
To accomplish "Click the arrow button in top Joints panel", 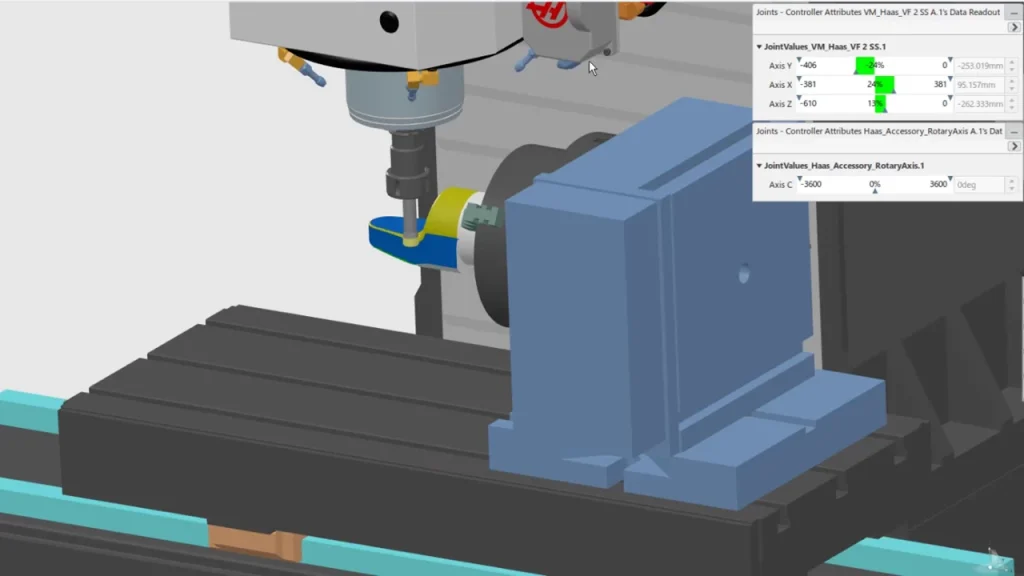I will [x=1013, y=27].
